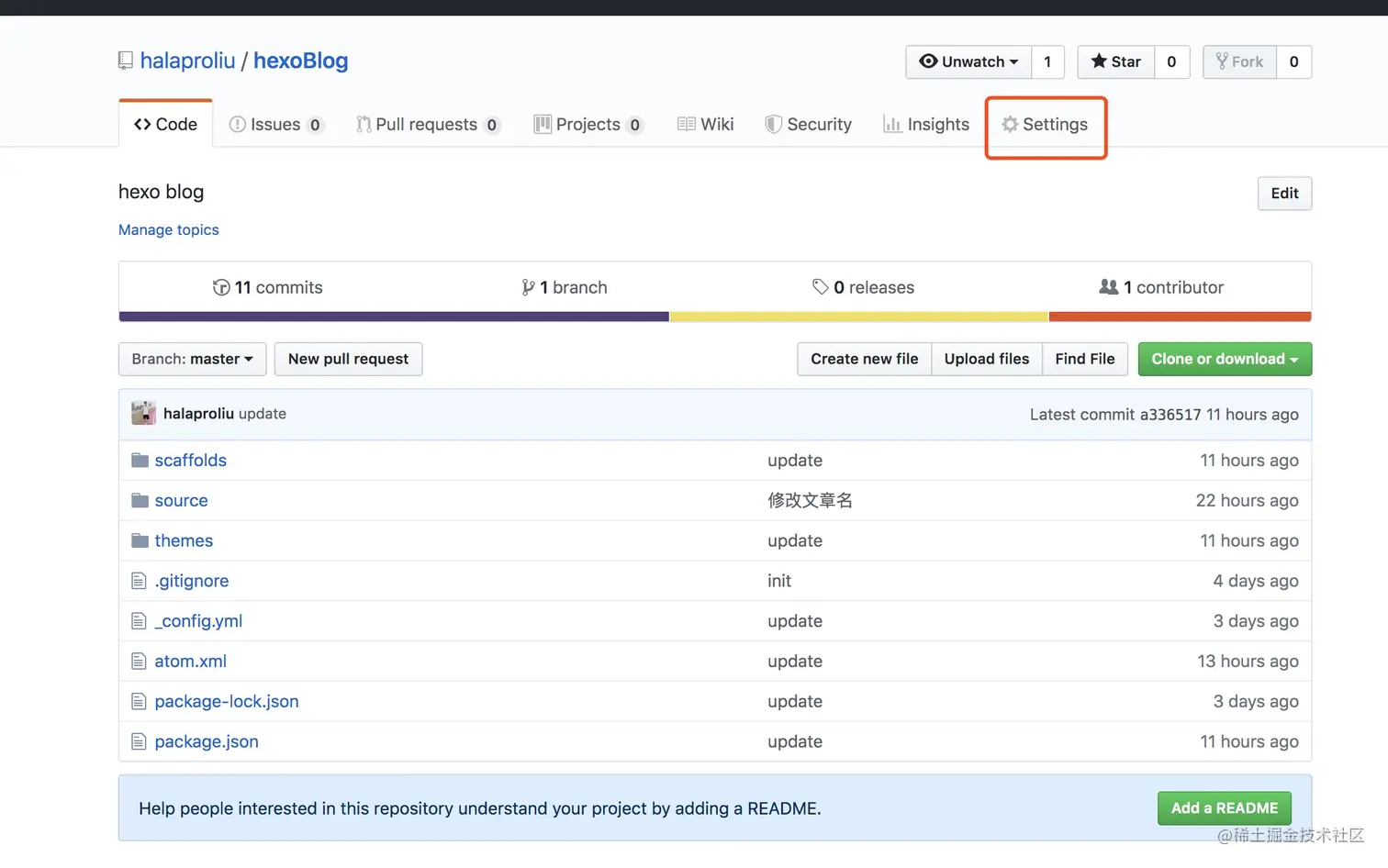
Task: Click the Pull requests icon
Action: tap(364, 124)
